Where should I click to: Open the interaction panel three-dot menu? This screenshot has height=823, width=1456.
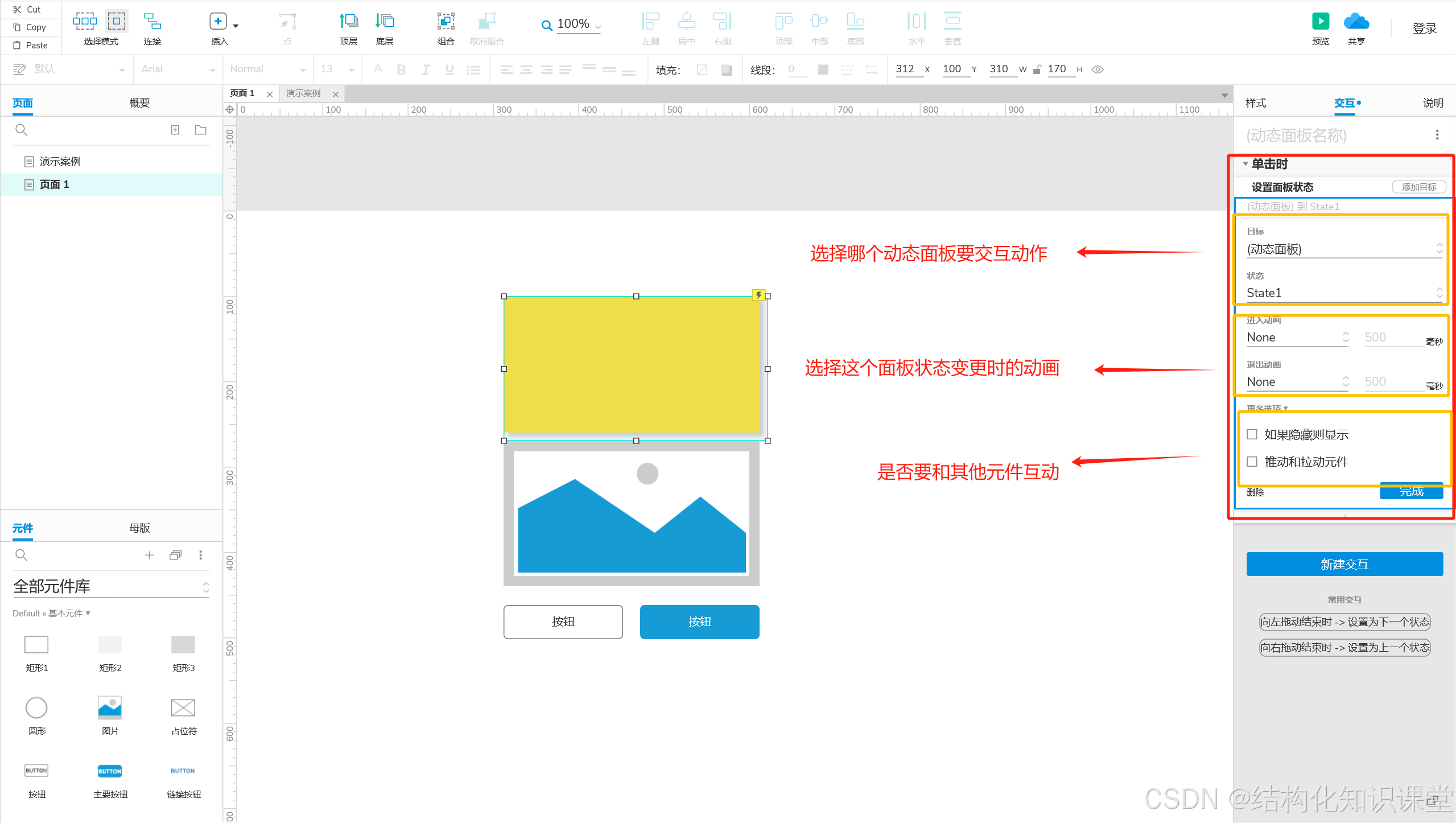point(1437,135)
